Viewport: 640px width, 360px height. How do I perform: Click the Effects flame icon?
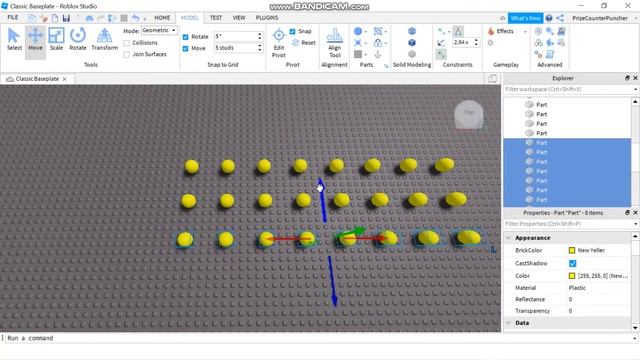coord(491,31)
